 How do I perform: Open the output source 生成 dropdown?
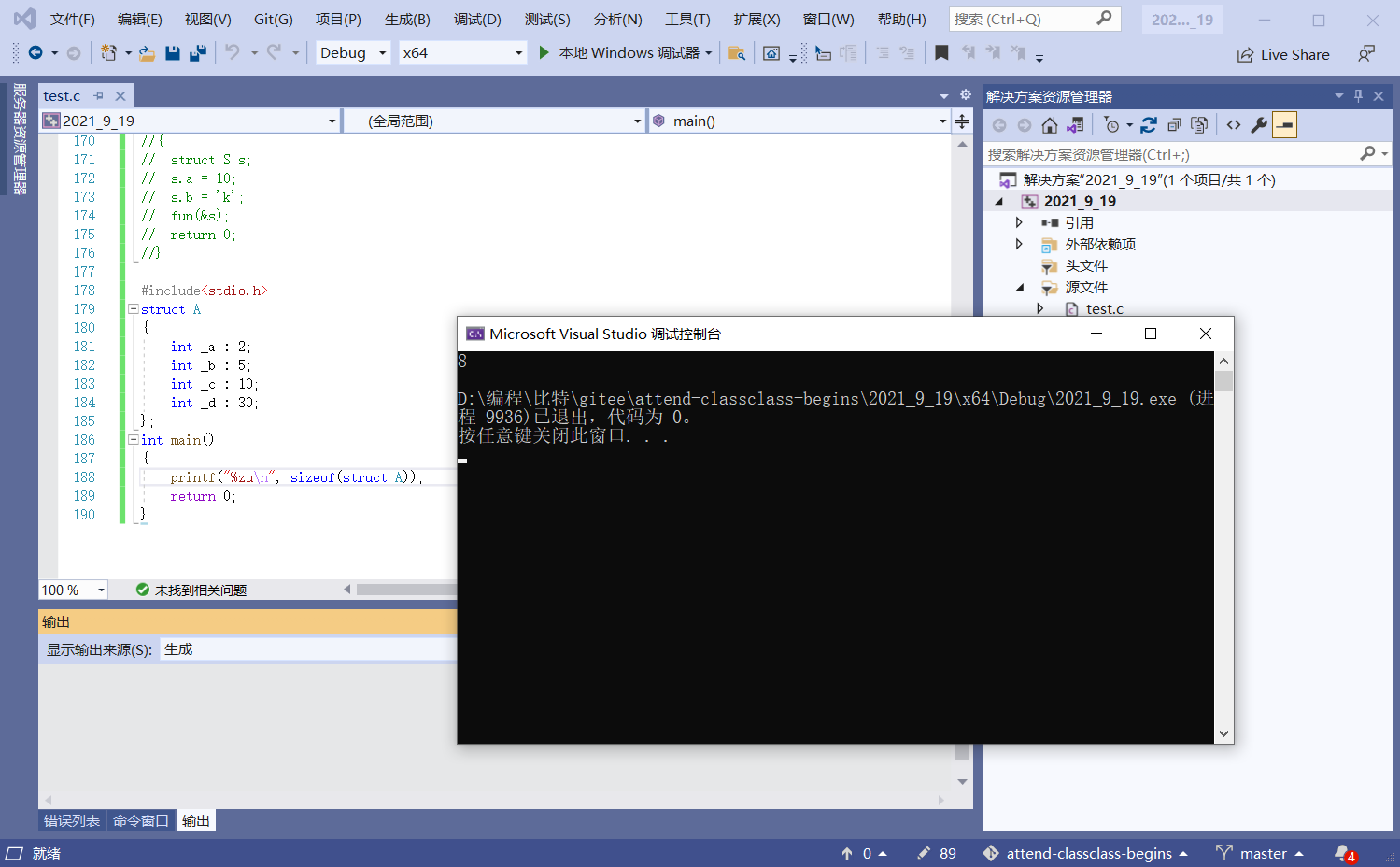[309, 649]
